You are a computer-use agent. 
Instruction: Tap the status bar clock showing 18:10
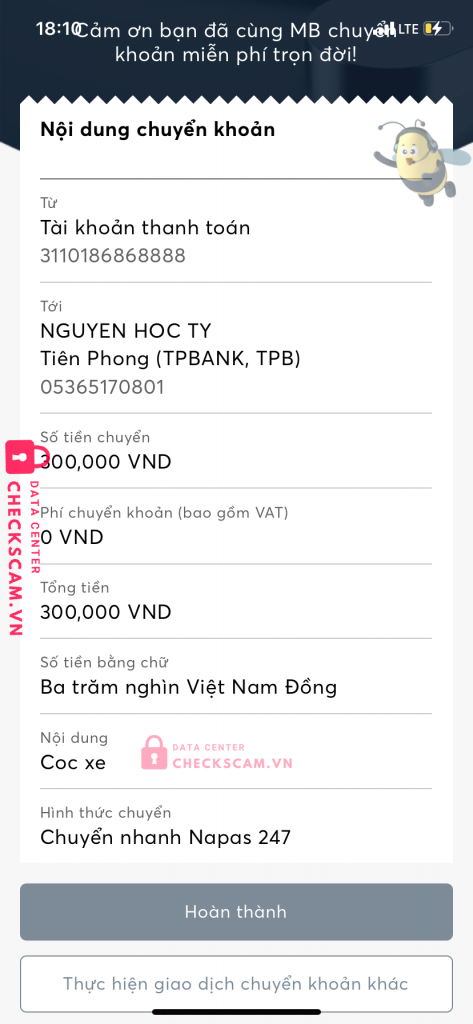(x=56, y=29)
